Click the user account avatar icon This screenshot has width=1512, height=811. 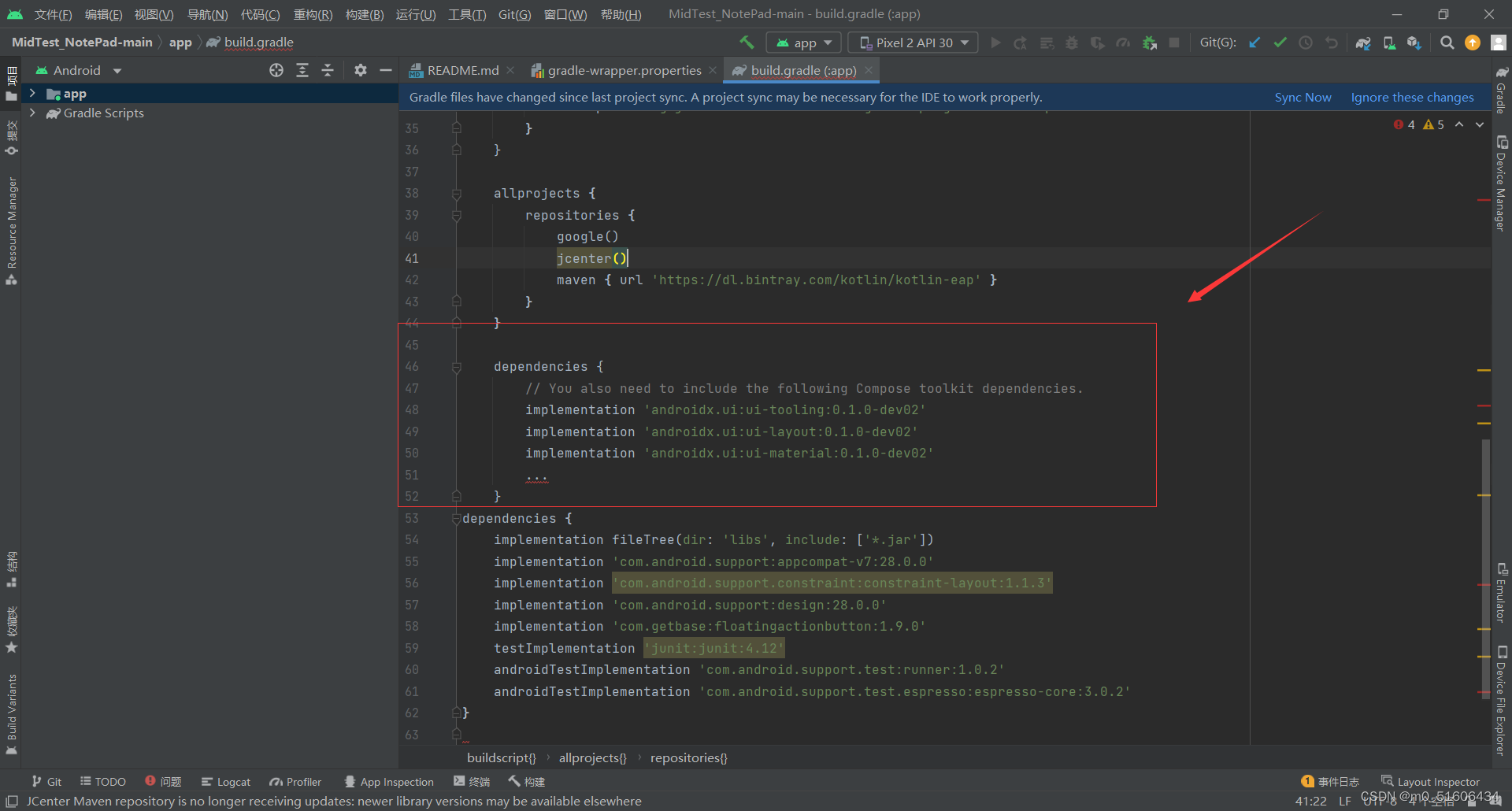(1499, 43)
